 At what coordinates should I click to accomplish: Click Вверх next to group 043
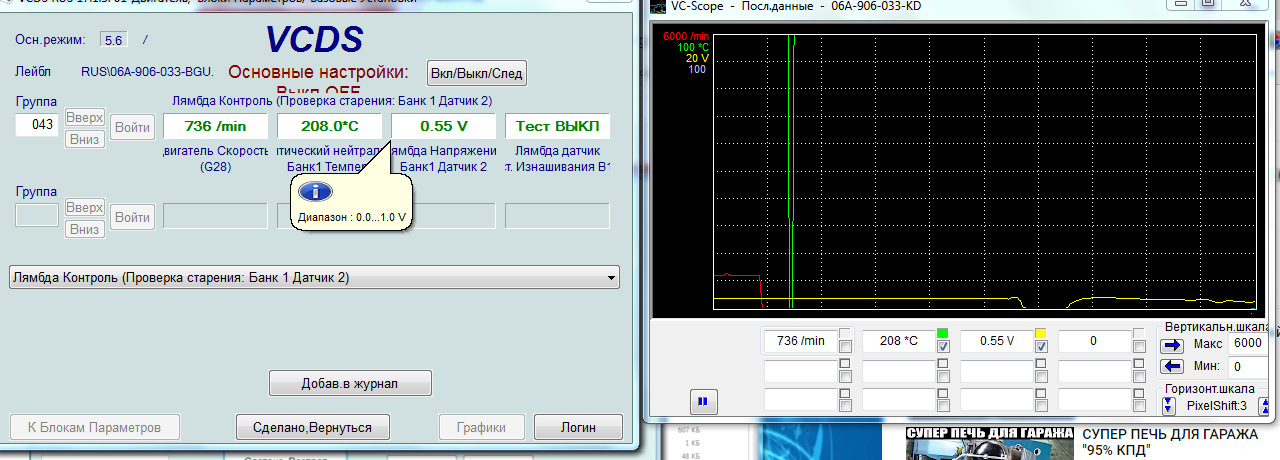pos(85,117)
